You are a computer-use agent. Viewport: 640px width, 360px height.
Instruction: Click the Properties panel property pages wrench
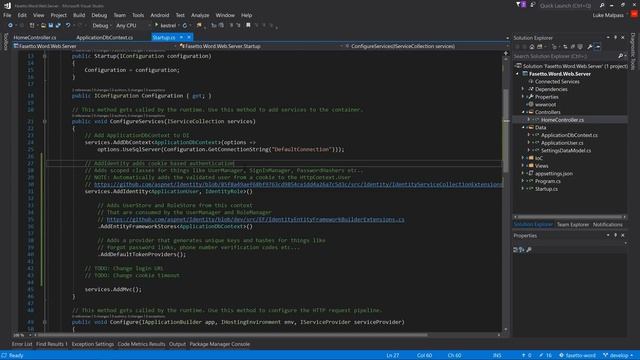[529, 249]
